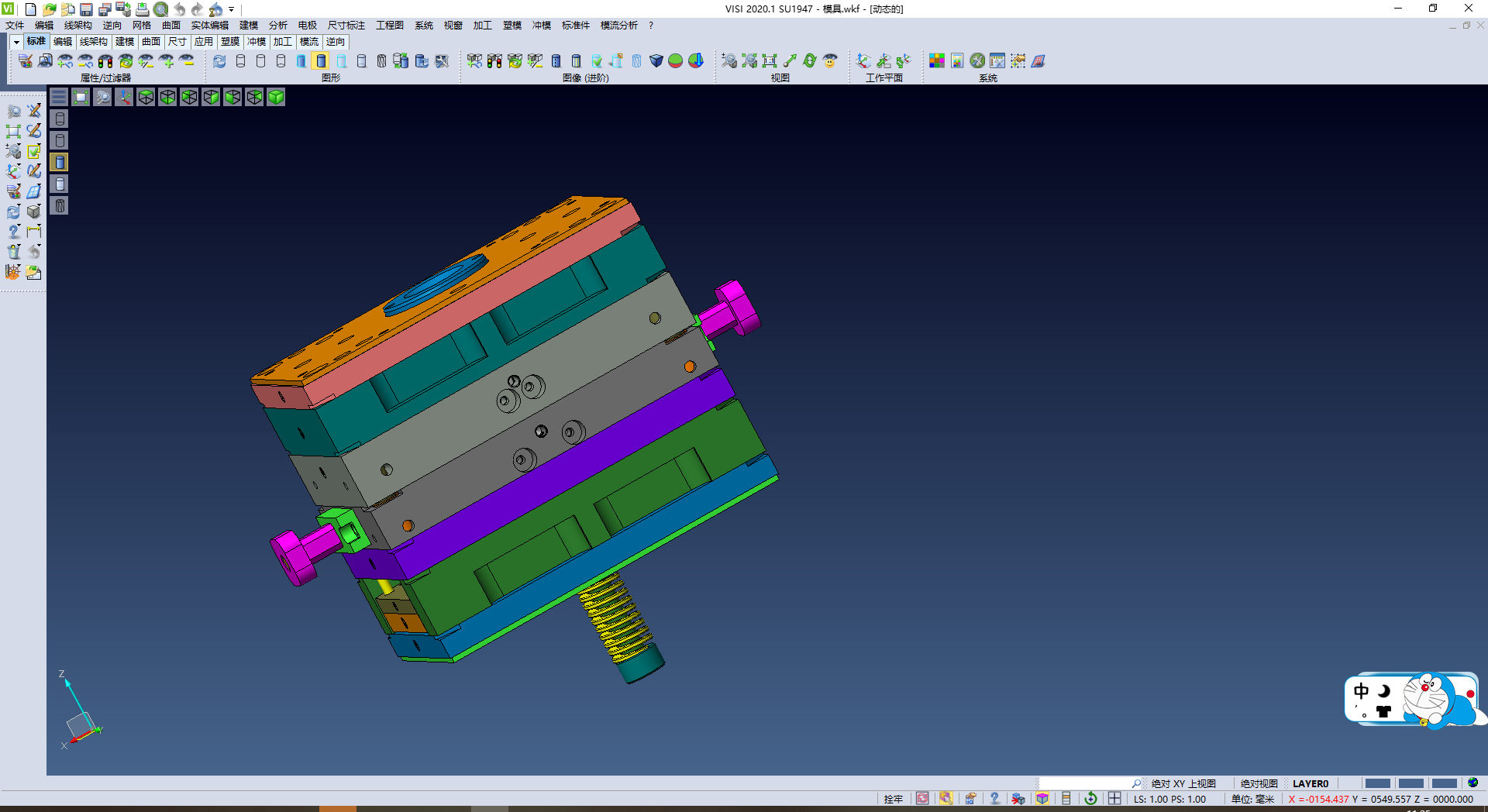
Task: Expand the ribbon tab list dropdown arrow
Action: pyautogui.click(x=16, y=42)
